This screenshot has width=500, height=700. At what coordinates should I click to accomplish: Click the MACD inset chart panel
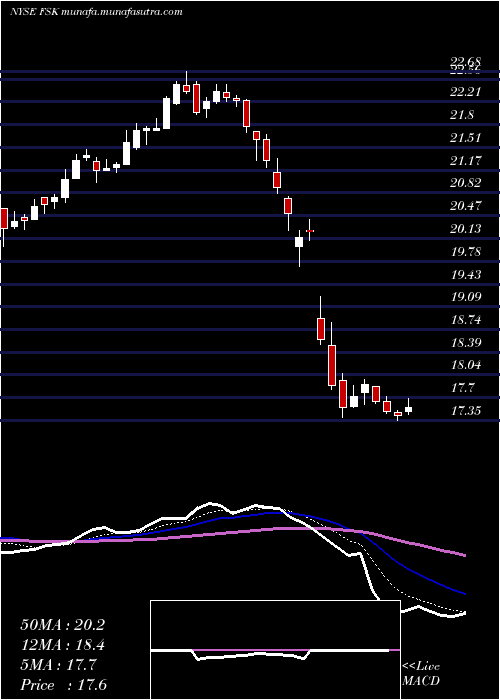tap(275, 650)
